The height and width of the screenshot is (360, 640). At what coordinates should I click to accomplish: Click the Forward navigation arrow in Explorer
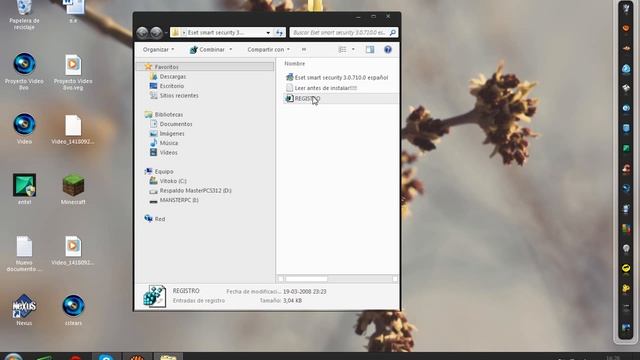click(156, 33)
